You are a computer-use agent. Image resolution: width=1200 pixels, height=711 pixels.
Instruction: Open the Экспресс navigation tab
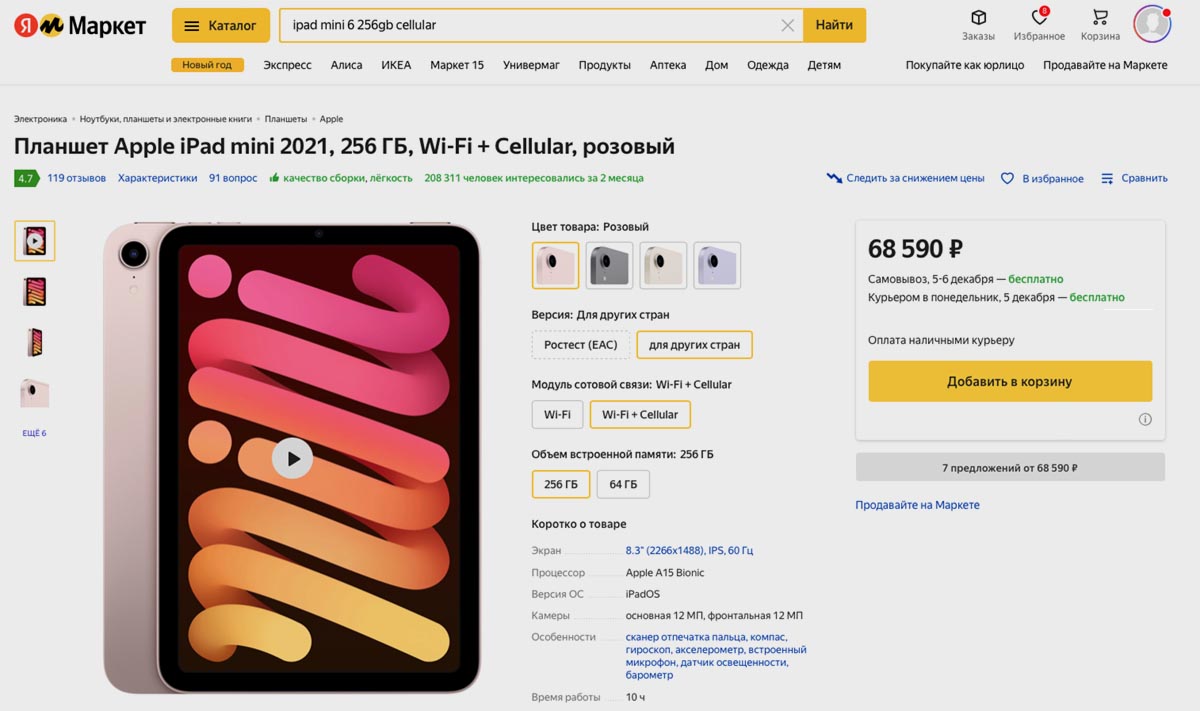click(x=287, y=65)
